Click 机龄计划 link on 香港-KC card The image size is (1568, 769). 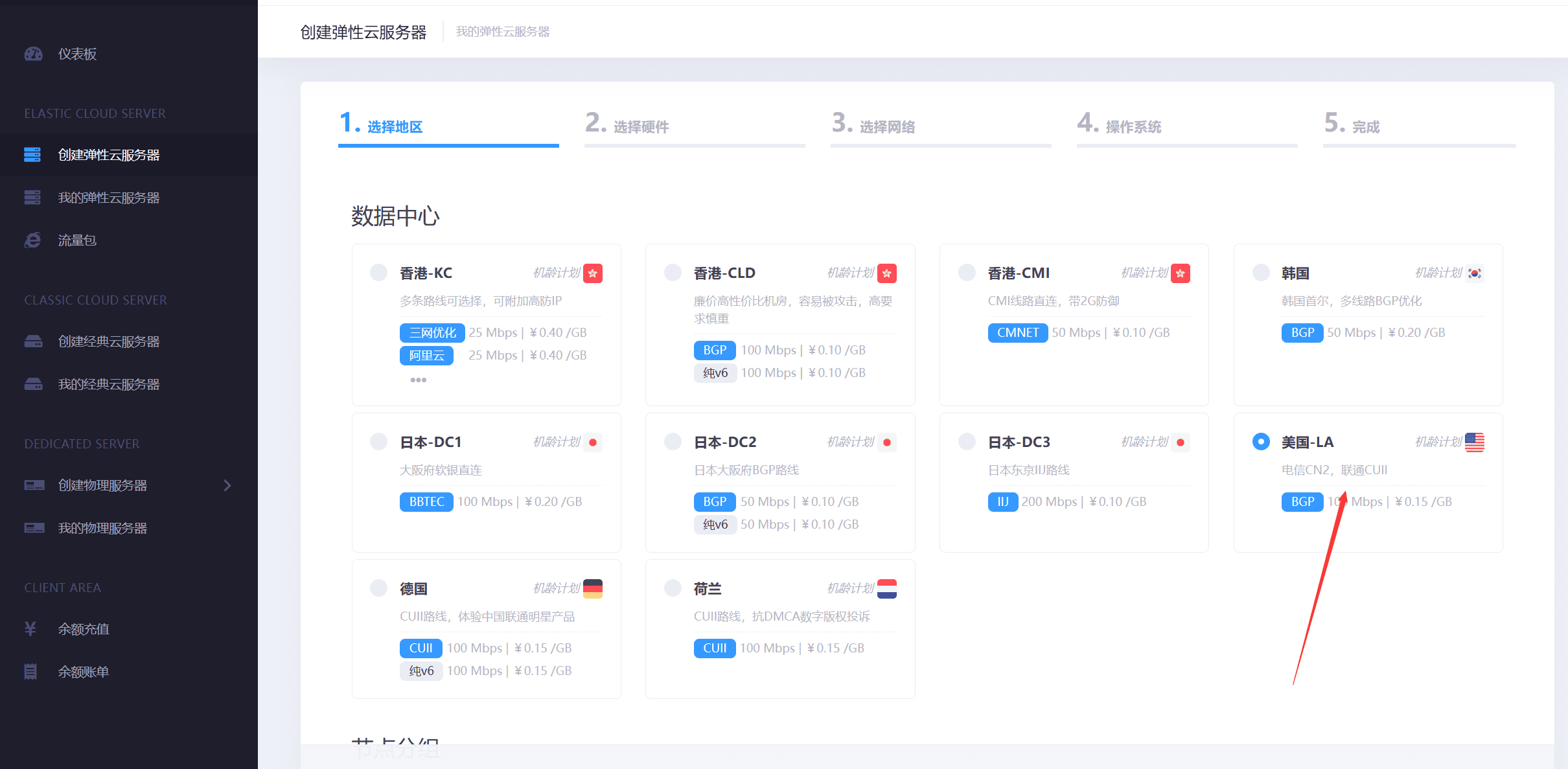[x=557, y=273]
